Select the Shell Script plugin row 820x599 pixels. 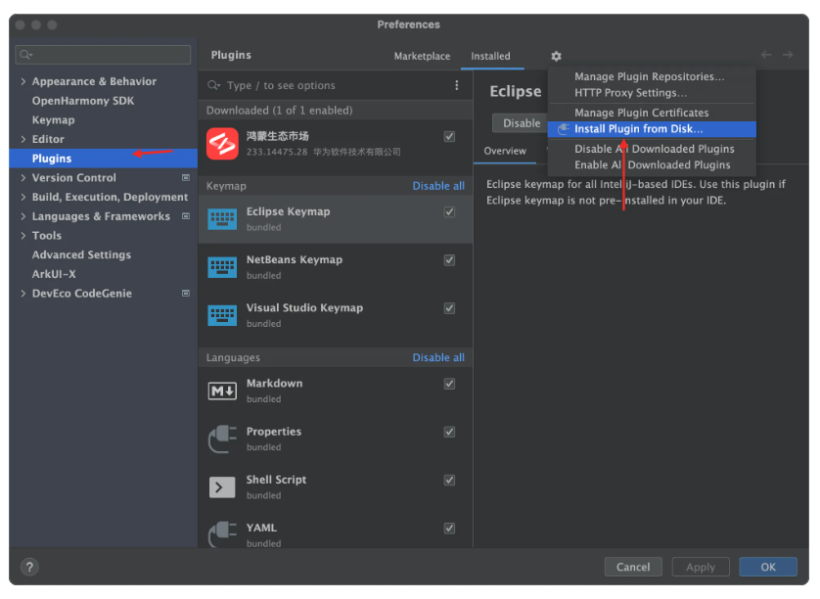pyautogui.click(x=336, y=487)
